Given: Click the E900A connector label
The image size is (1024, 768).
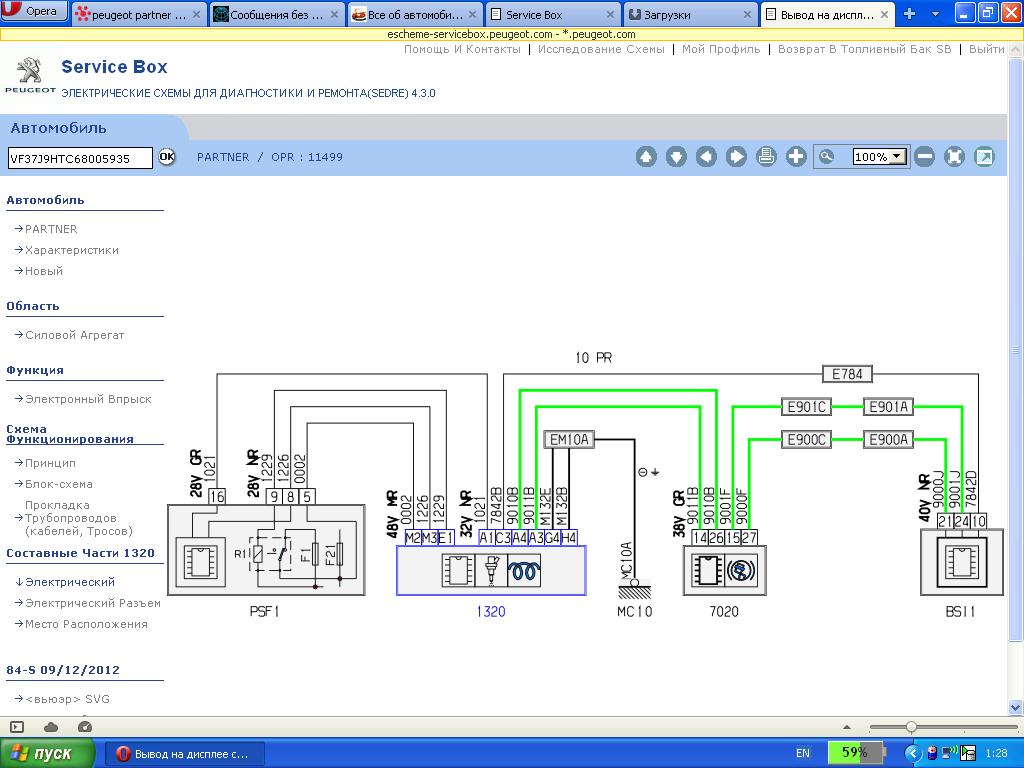Looking at the screenshot, I should click(x=888, y=440).
